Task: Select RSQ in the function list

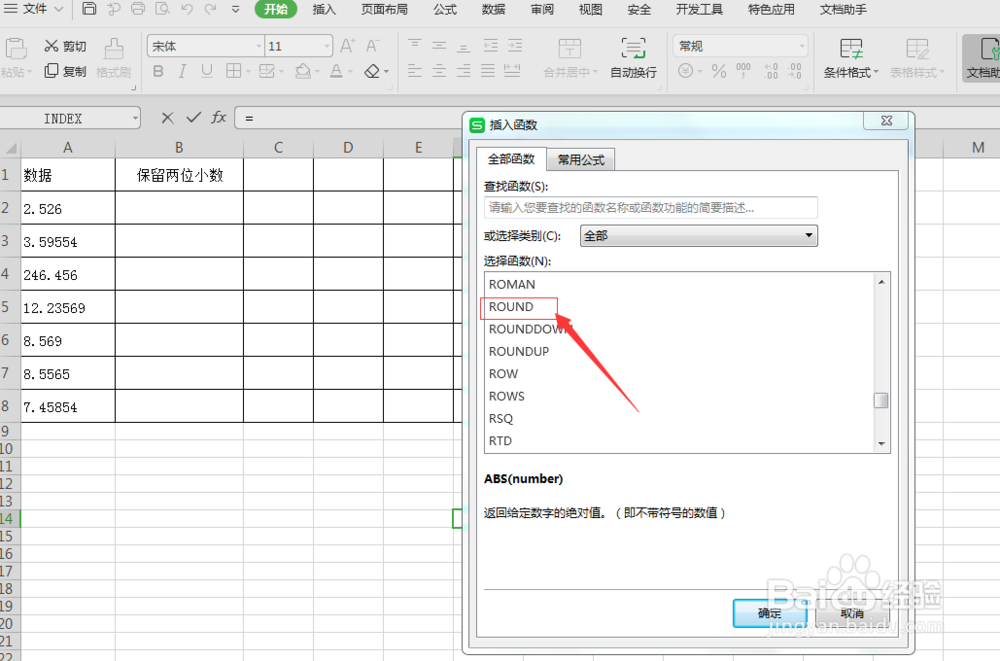Action: click(501, 419)
